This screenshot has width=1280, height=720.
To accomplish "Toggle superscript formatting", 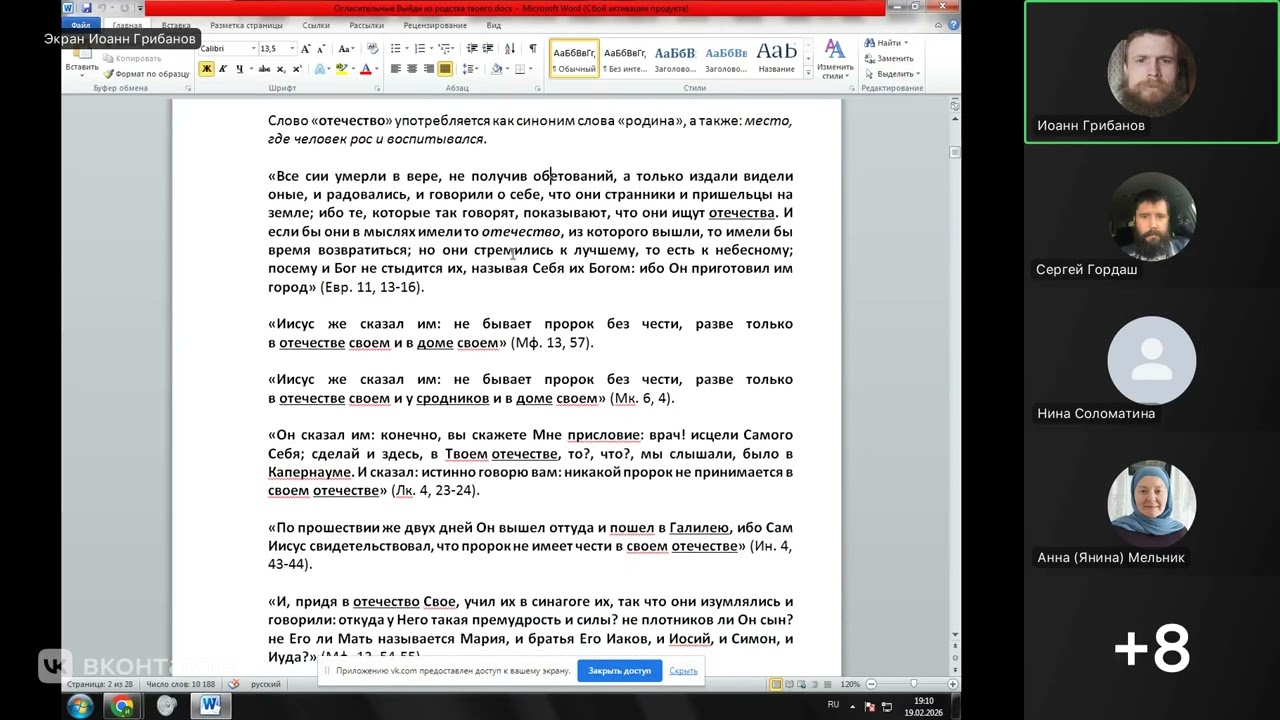I will [297, 69].
